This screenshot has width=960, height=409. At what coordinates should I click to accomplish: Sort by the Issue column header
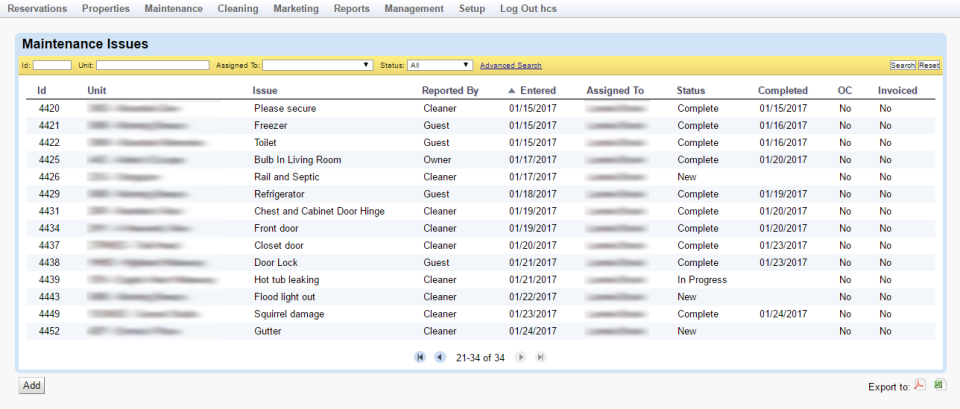pos(265,91)
